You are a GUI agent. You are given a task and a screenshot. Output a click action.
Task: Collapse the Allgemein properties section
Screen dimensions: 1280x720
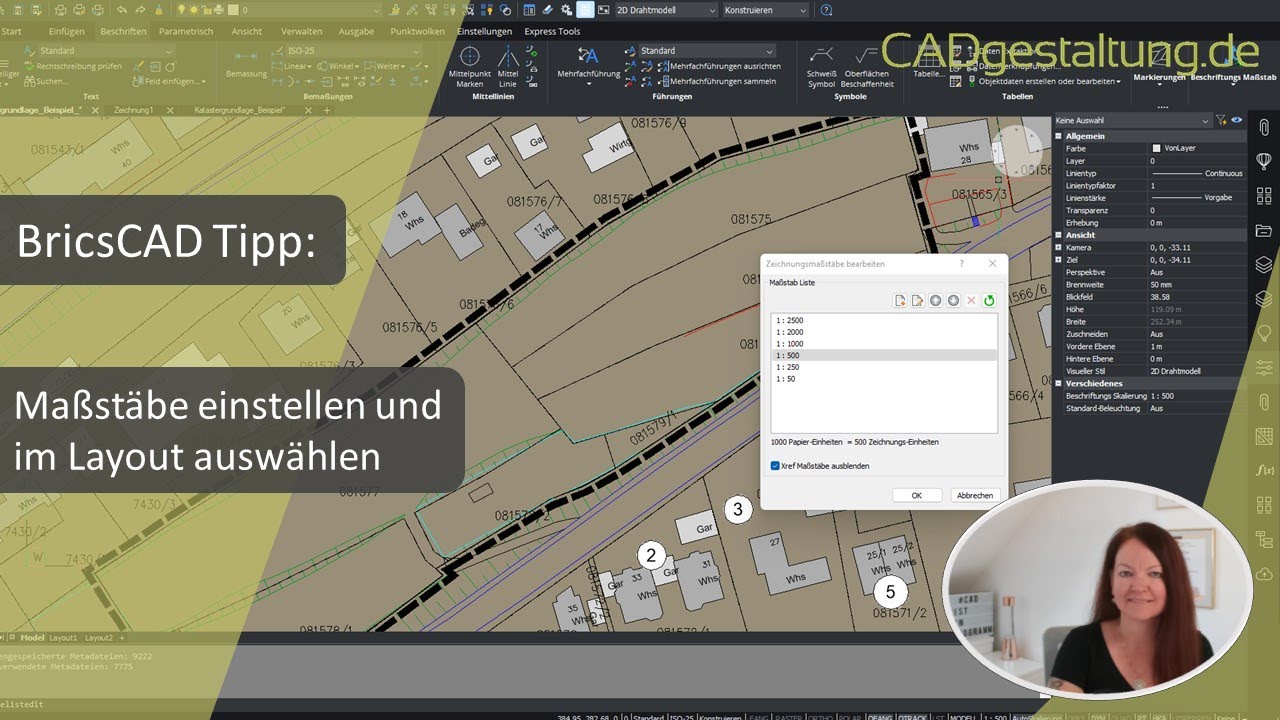[x=1059, y=135]
